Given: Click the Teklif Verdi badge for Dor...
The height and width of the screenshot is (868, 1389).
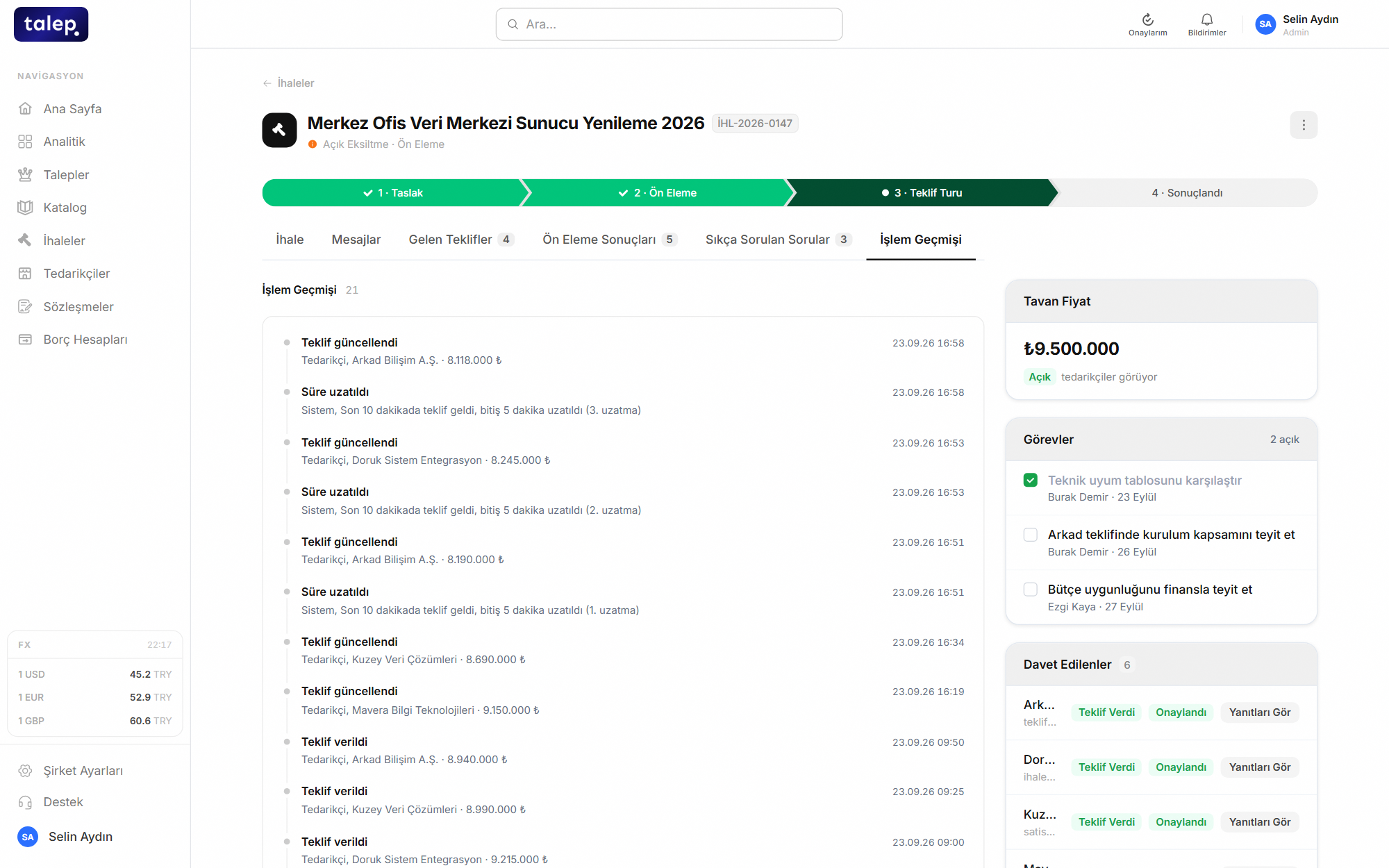Looking at the screenshot, I should click(1106, 767).
